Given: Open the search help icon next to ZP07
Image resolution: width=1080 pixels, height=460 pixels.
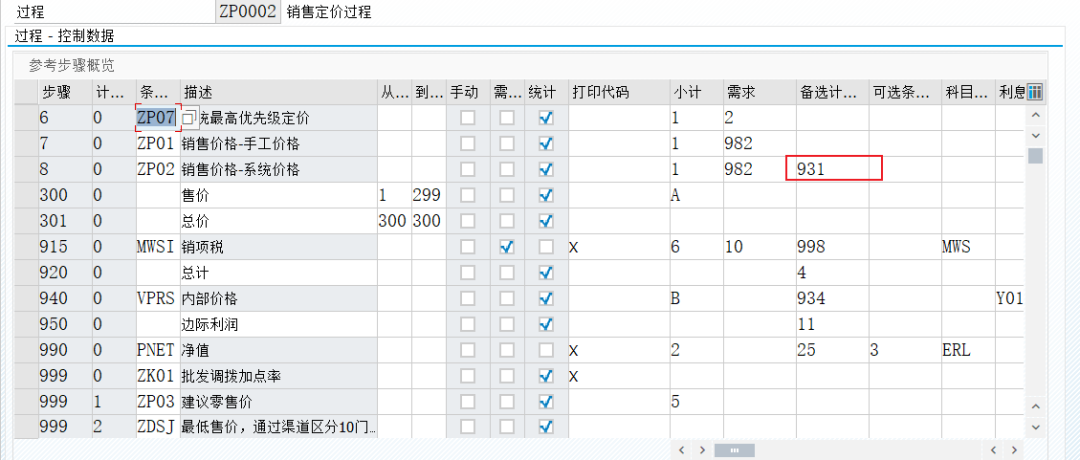Looking at the screenshot, I should click(x=190, y=118).
